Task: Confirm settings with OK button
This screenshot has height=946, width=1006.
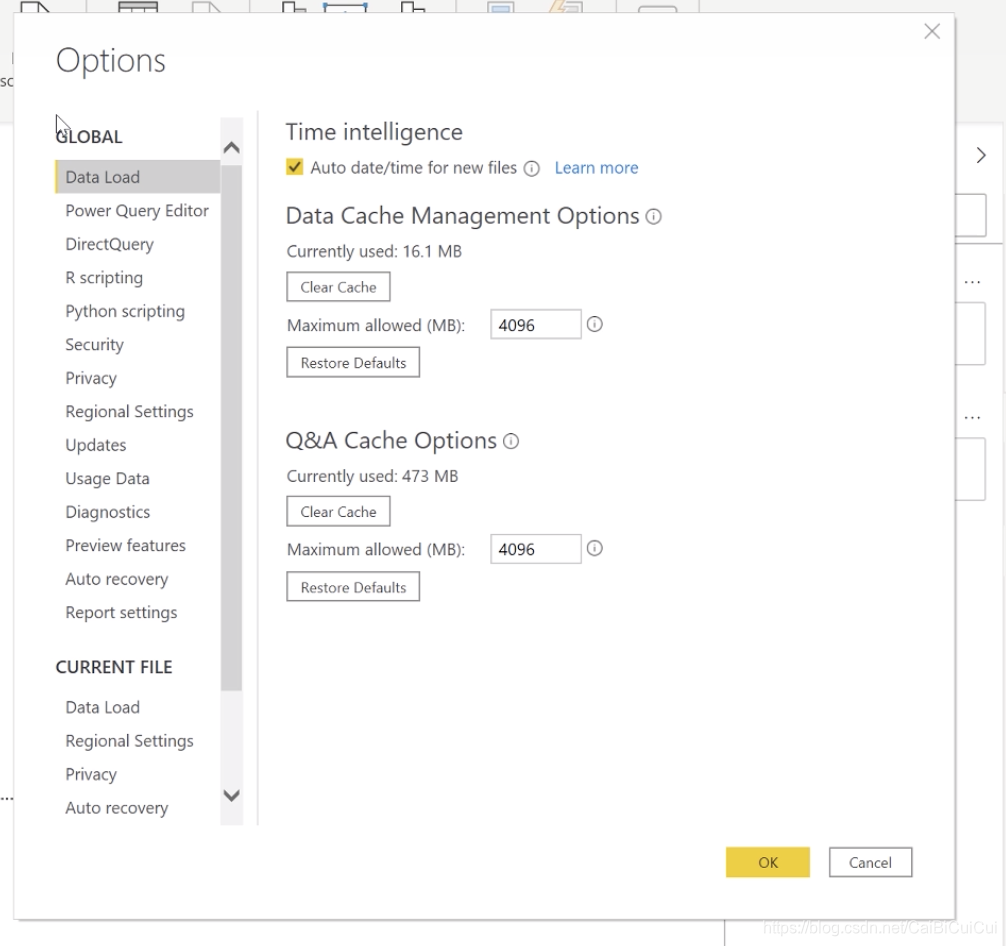Action: click(x=767, y=863)
